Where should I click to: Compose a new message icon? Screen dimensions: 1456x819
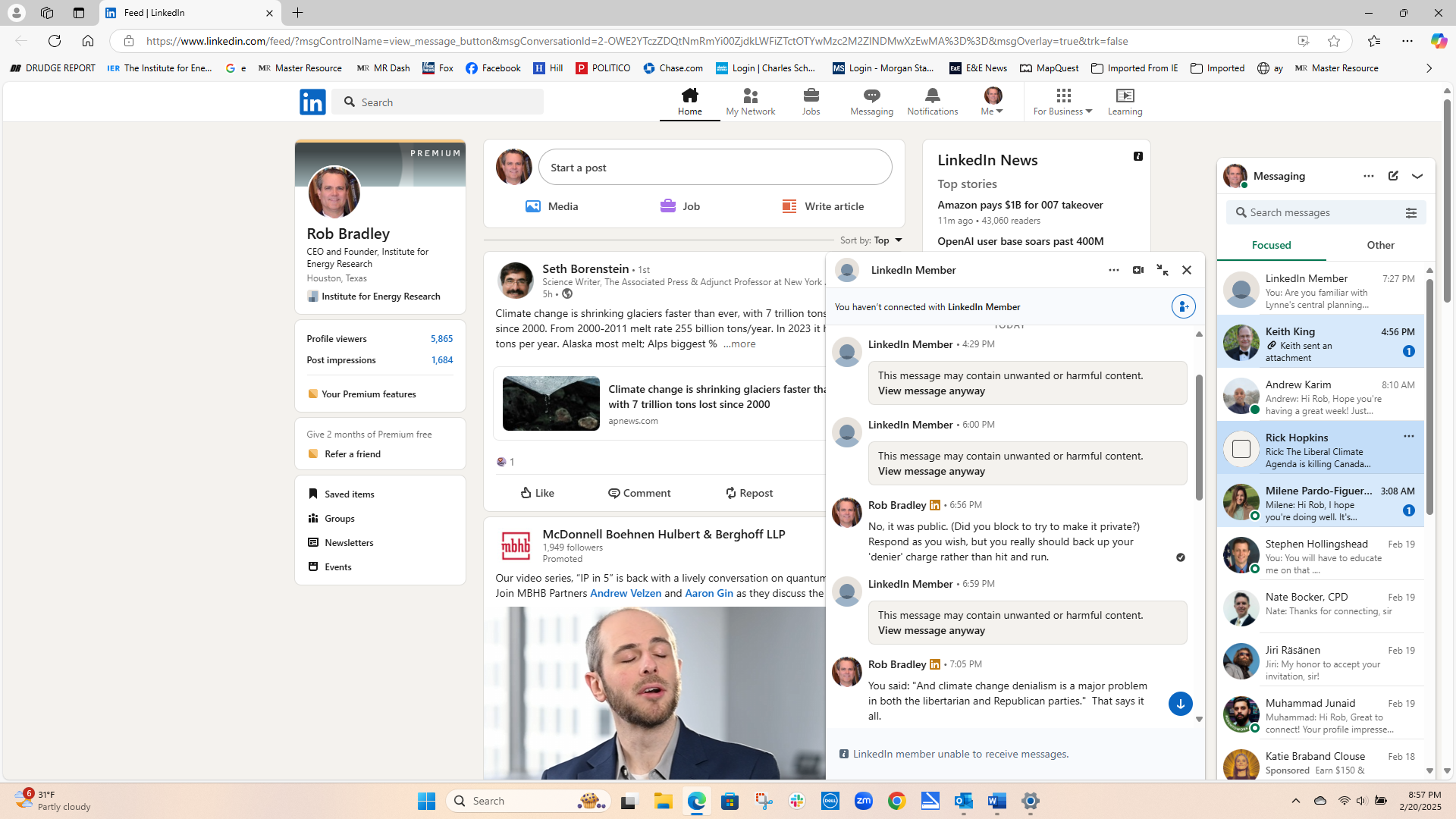pos(1393,176)
